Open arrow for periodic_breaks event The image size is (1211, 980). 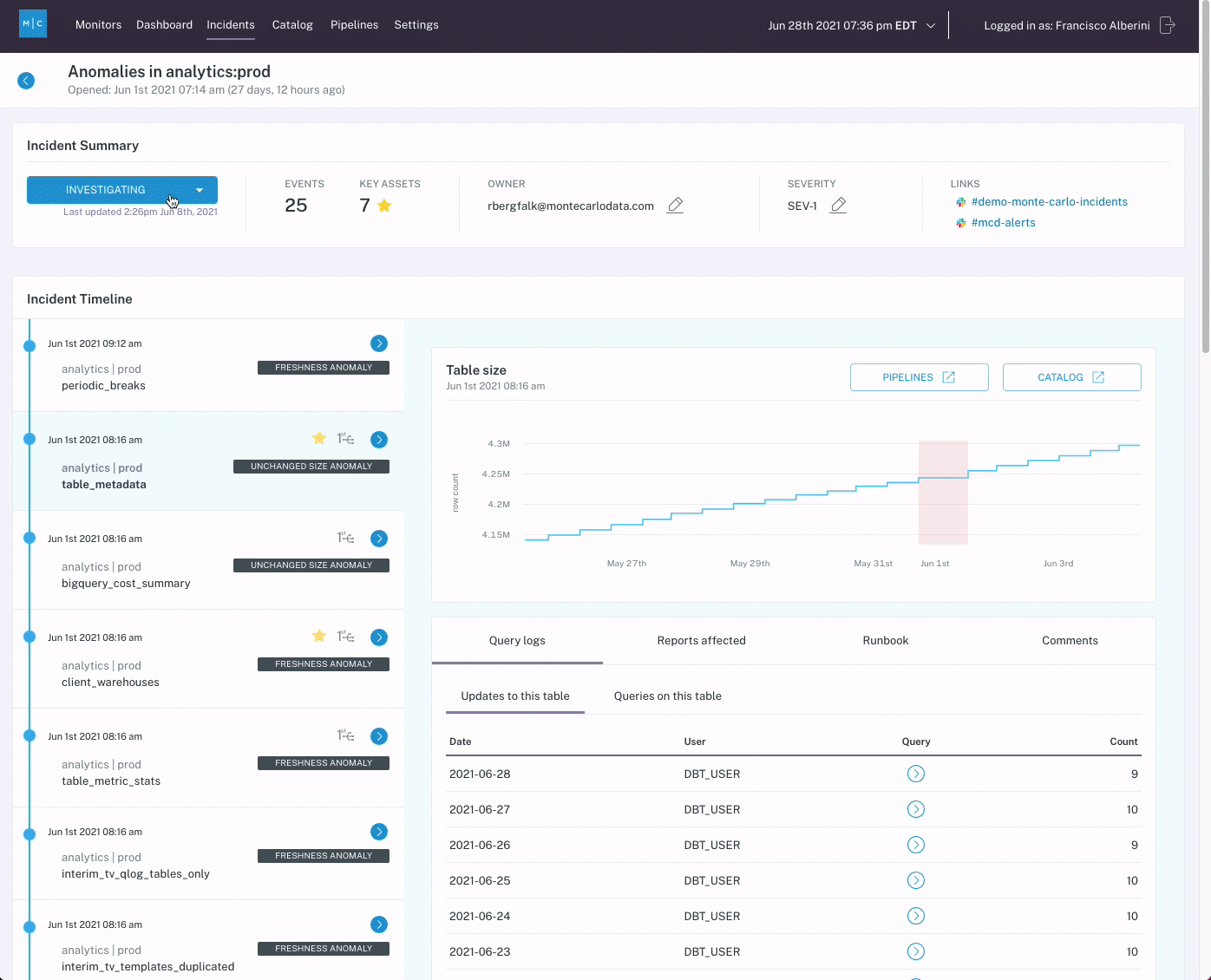(x=379, y=343)
